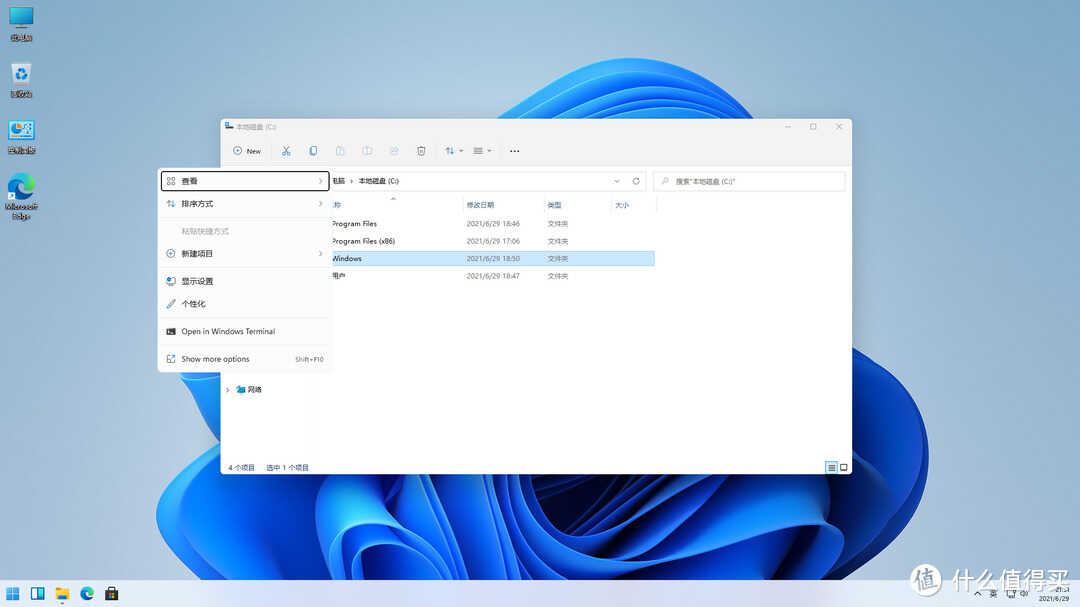Open the three-dot See more menu
This screenshot has width=1080, height=607.
[x=514, y=151]
